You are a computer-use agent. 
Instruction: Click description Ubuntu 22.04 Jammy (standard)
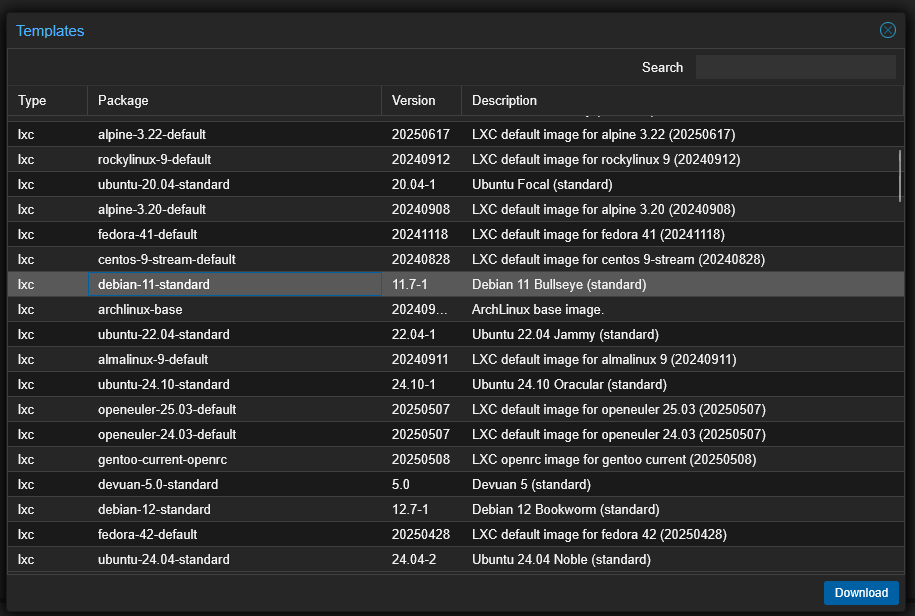coord(565,334)
